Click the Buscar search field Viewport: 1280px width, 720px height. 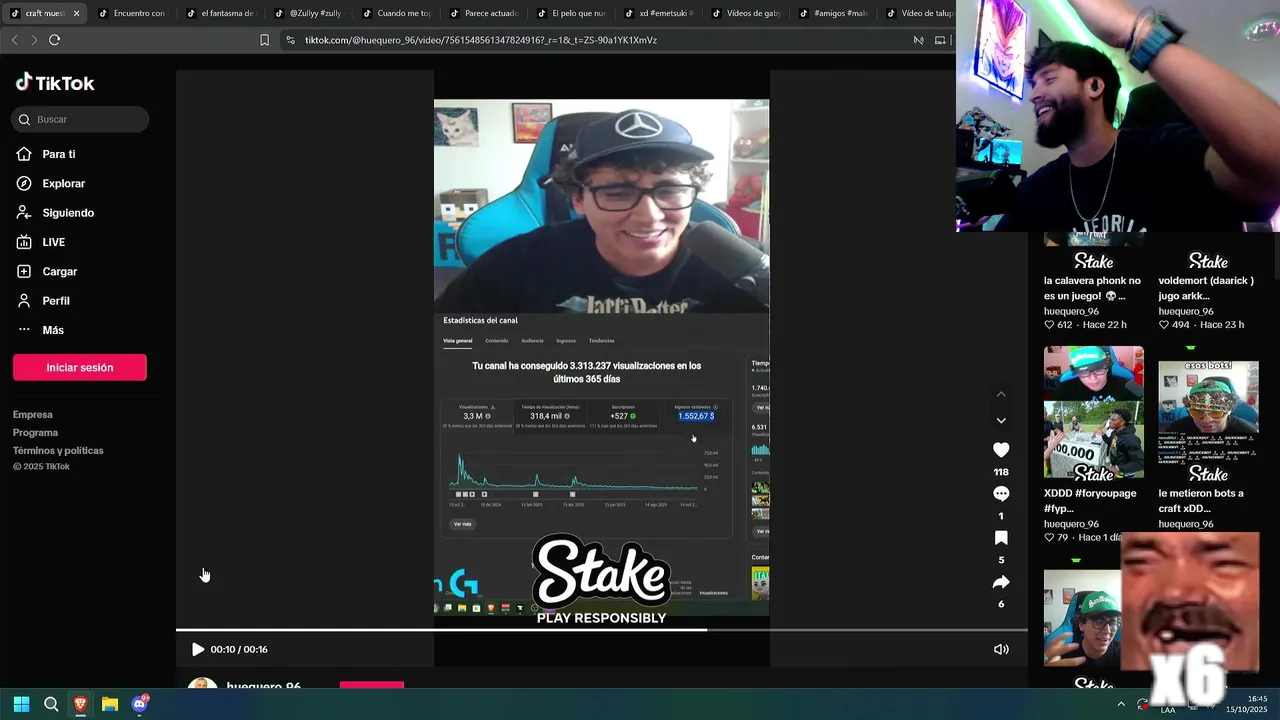80,119
